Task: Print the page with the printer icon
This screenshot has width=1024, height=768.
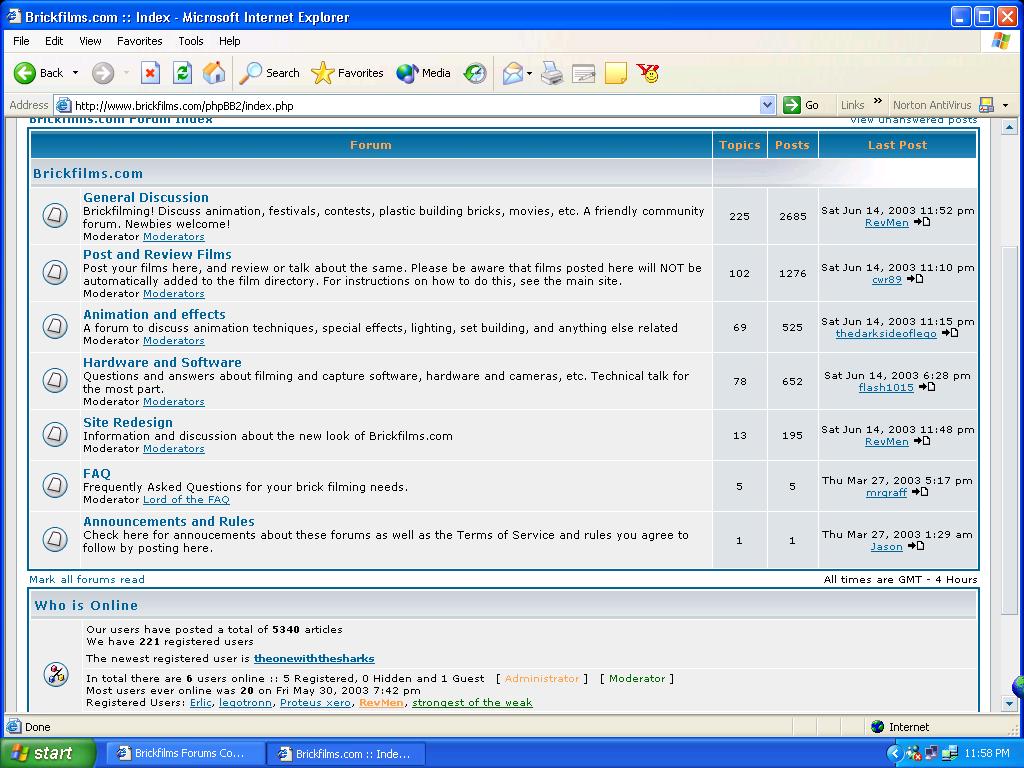Action: [x=552, y=73]
